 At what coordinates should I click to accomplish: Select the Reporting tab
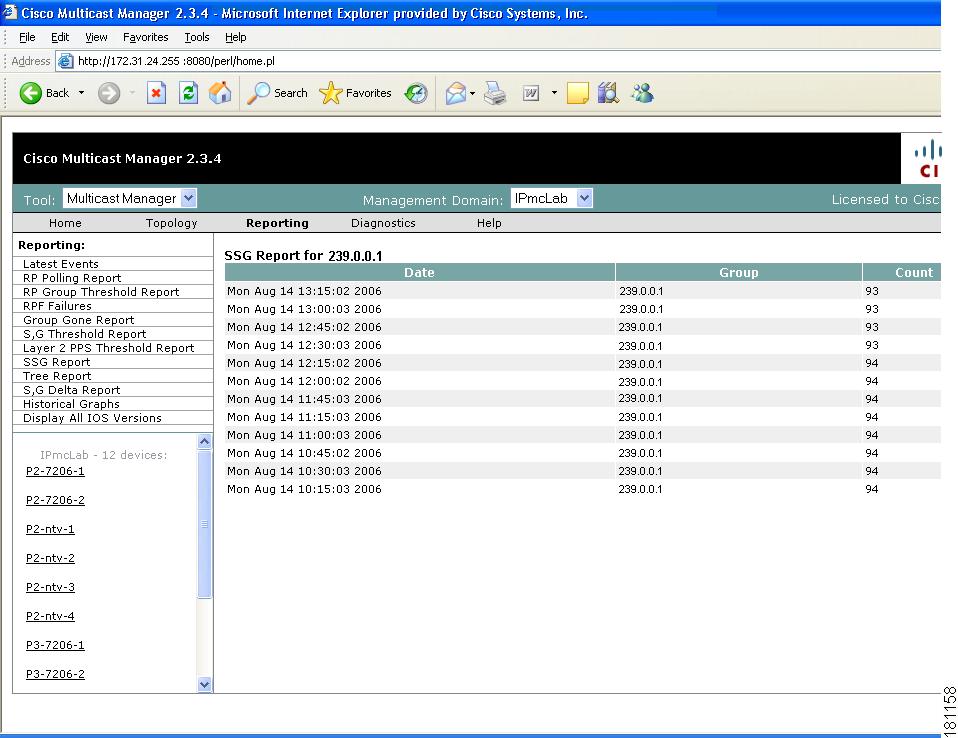coord(277,223)
